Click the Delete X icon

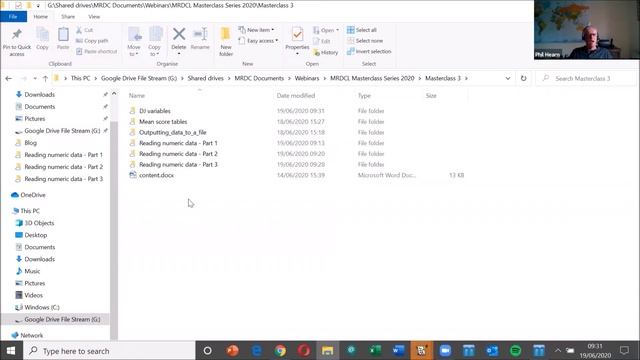(x=179, y=34)
